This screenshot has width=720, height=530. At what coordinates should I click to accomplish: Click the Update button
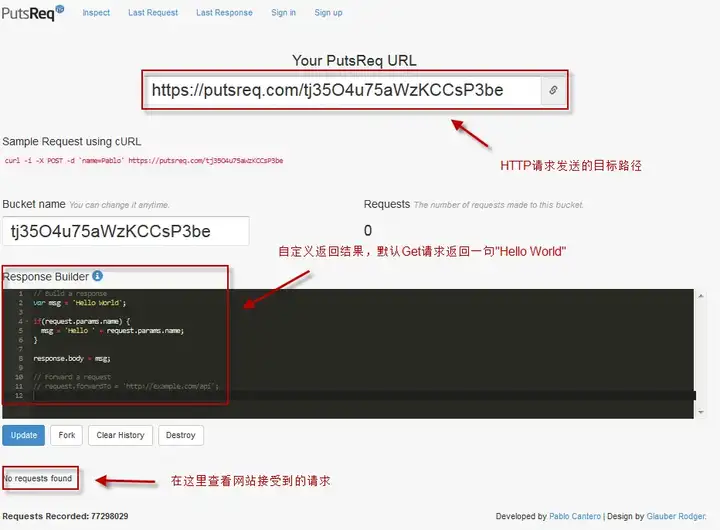pos(23,435)
